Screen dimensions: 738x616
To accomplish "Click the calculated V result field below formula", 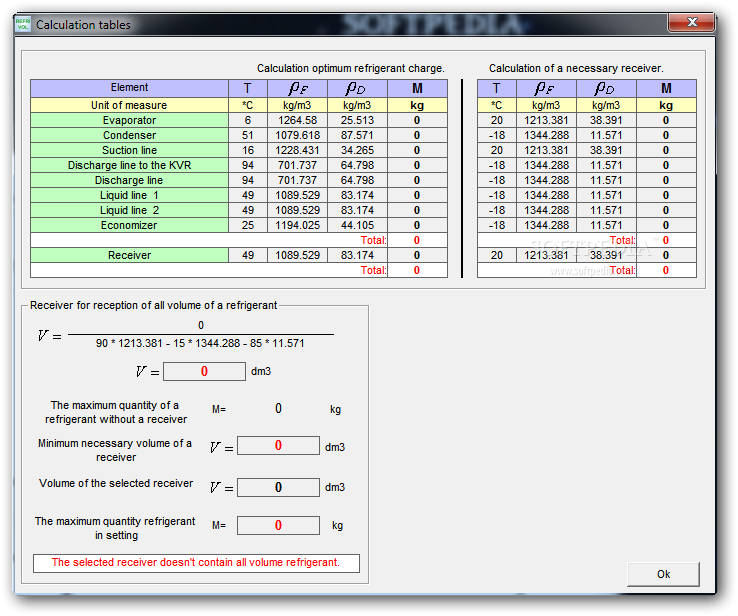I will click(204, 371).
